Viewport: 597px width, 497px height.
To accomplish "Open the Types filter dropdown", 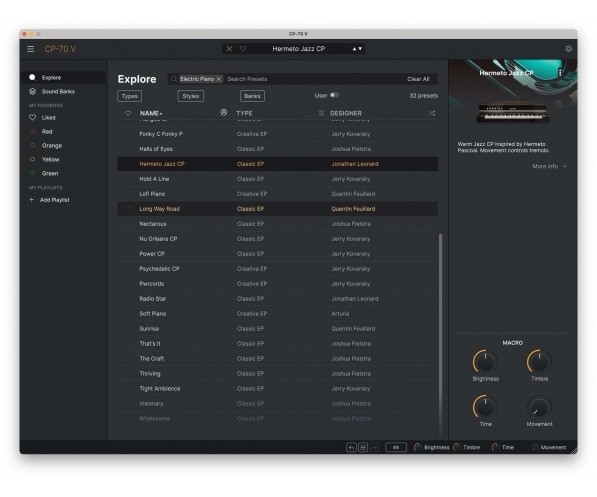I will tap(129, 96).
